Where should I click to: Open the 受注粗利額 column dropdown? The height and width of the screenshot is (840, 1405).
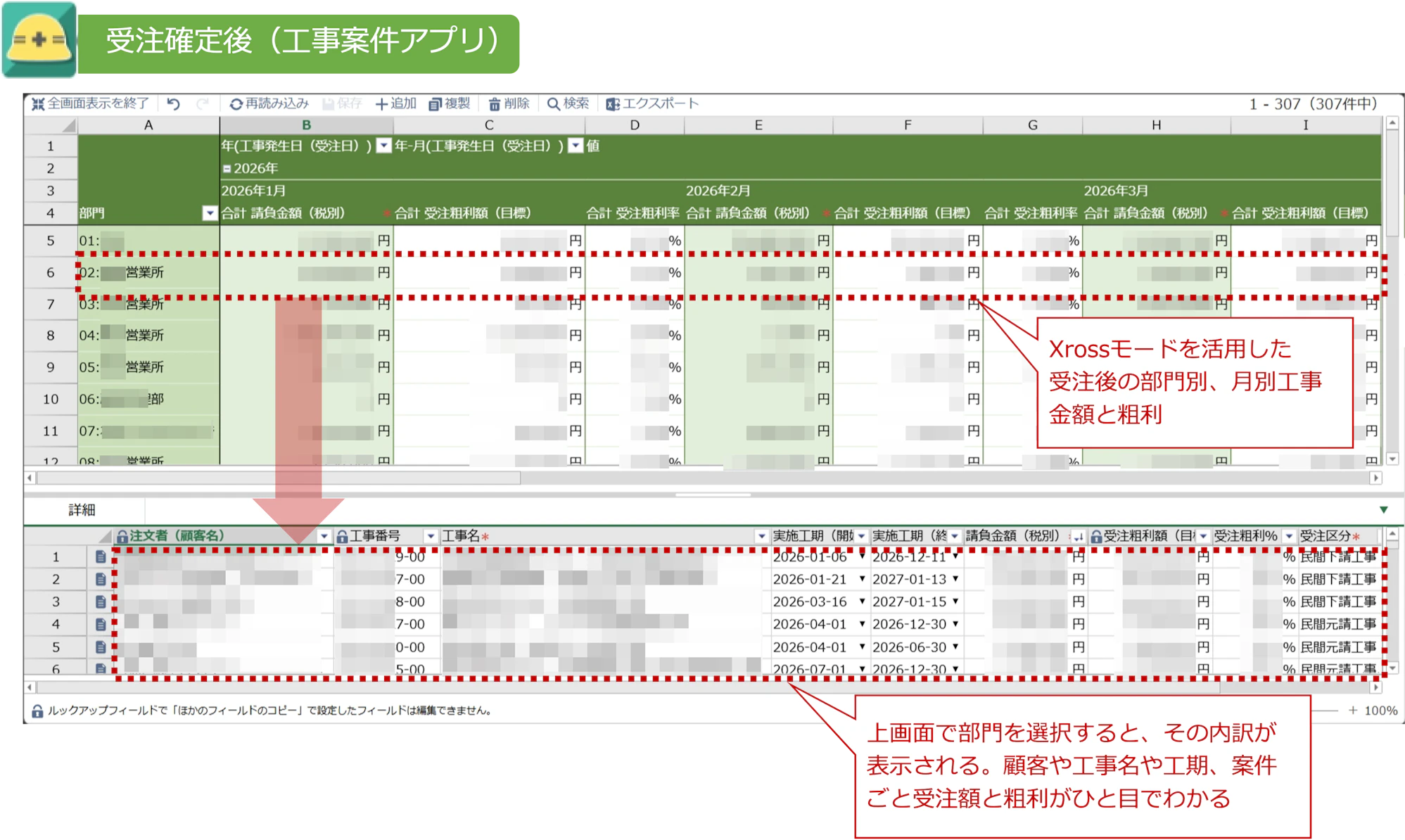click(1203, 537)
